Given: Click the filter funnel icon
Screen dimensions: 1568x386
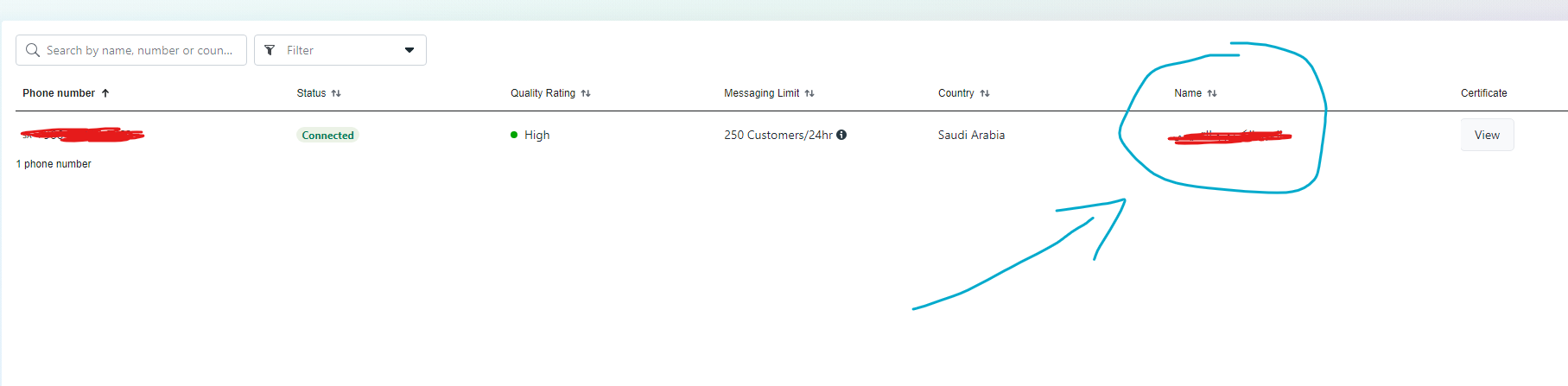Looking at the screenshot, I should (x=270, y=50).
